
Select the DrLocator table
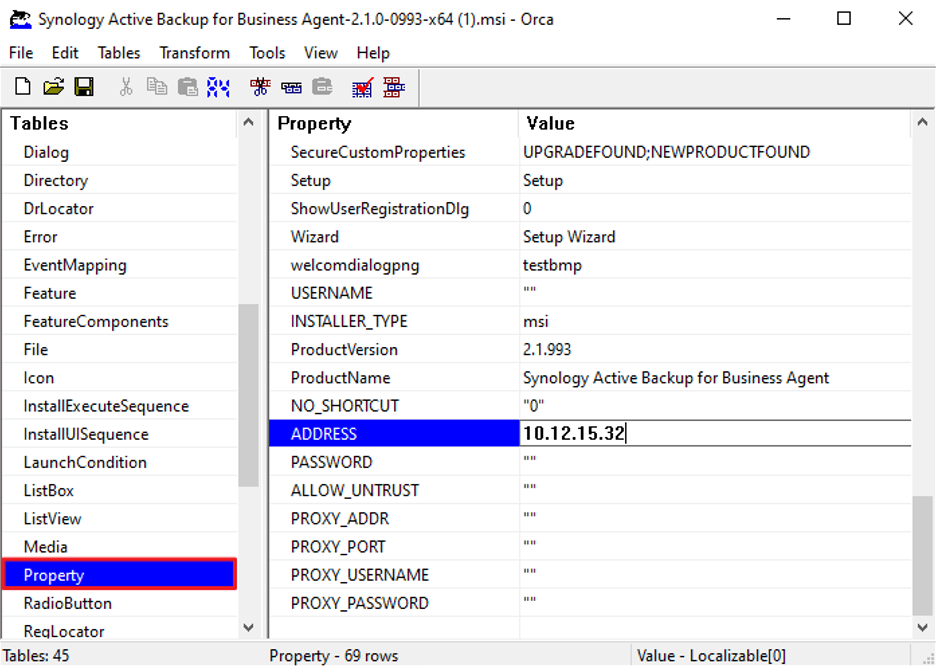pyautogui.click(x=119, y=208)
